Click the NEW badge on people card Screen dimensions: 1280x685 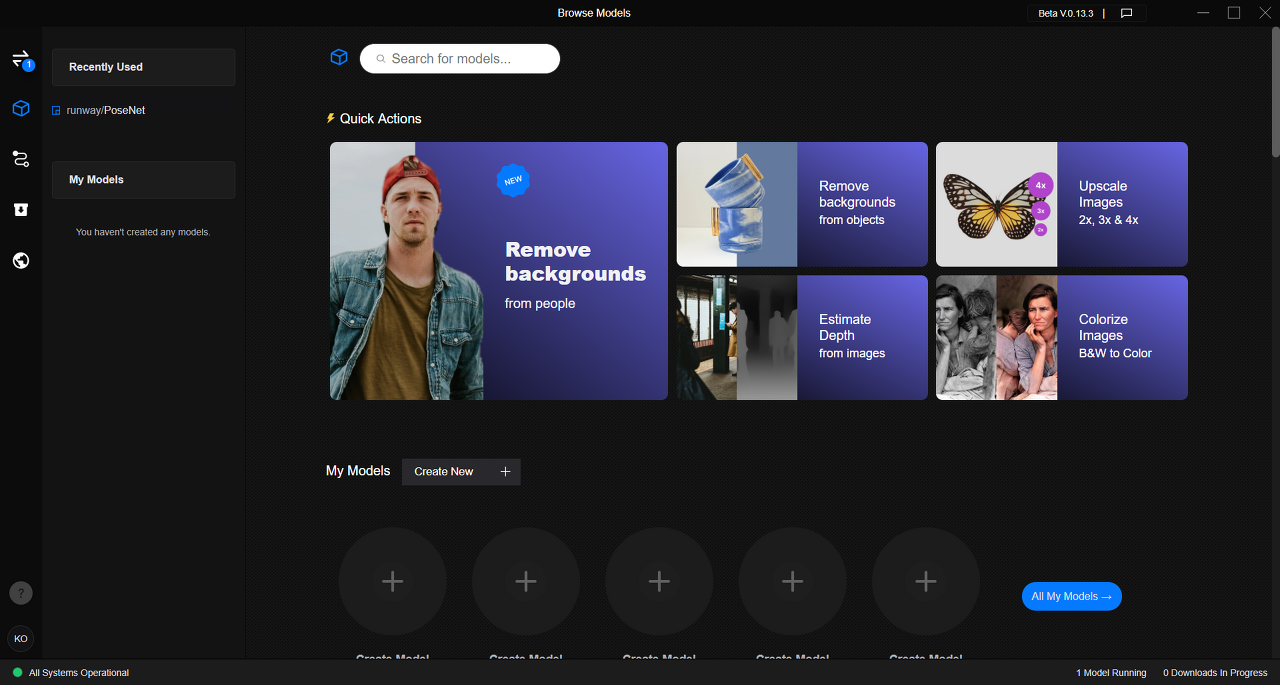(513, 181)
